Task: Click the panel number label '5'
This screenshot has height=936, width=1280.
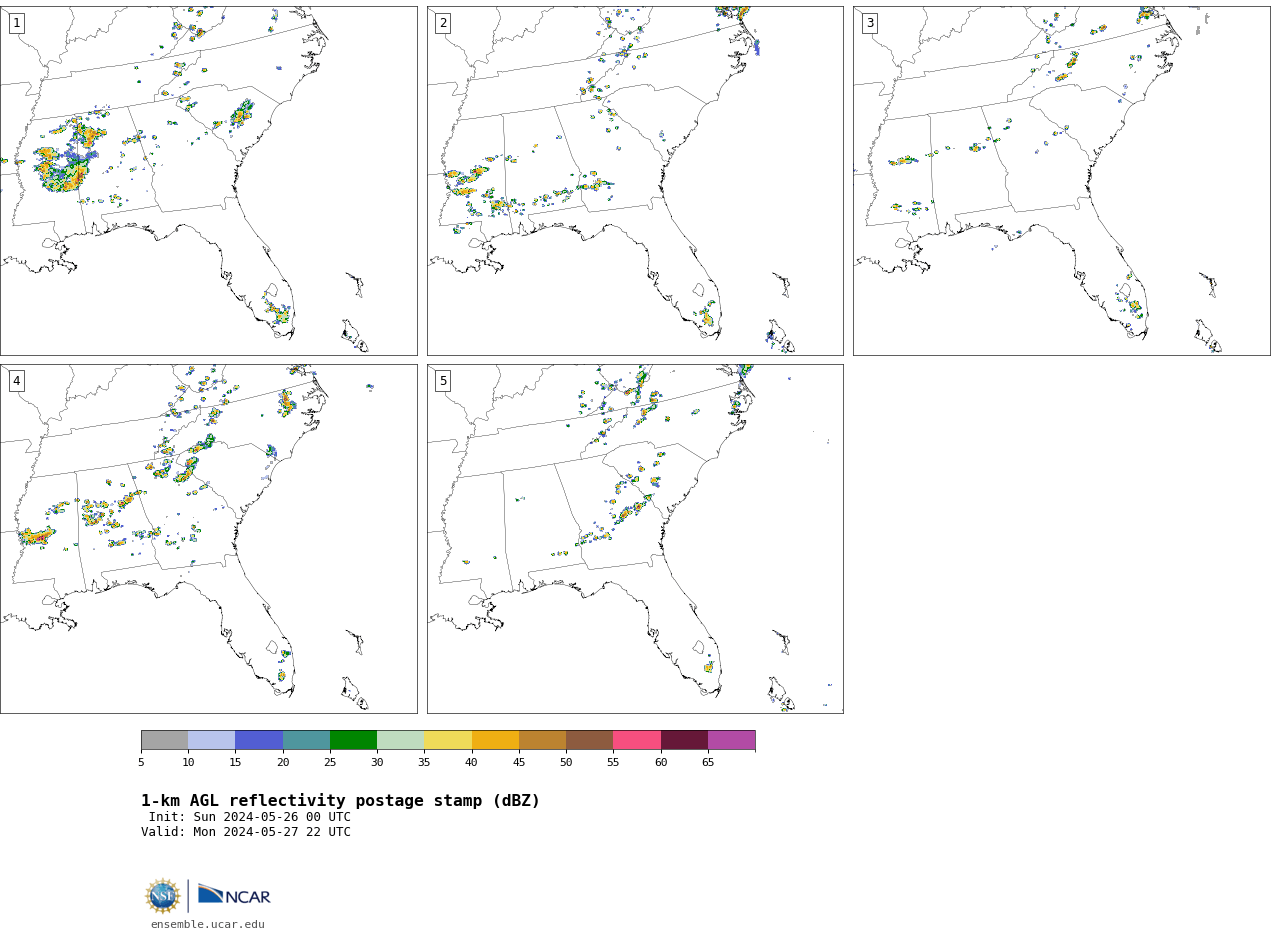Action: pos(443,381)
